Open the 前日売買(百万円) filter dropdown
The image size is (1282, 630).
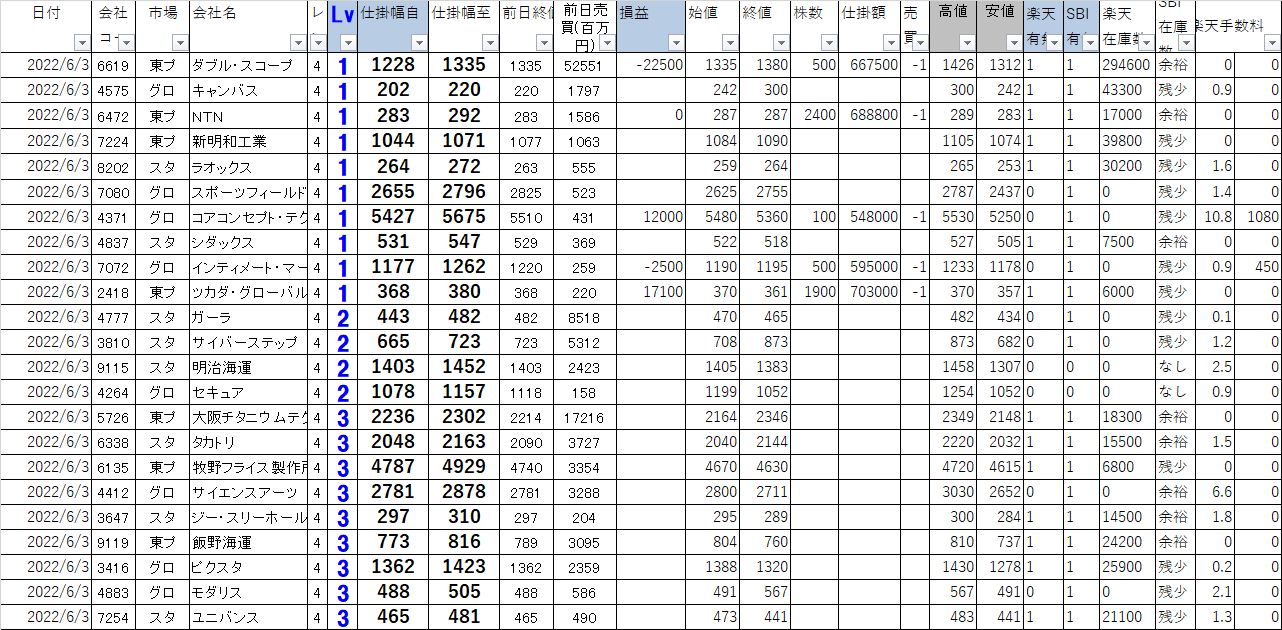click(x=606, y=42)
